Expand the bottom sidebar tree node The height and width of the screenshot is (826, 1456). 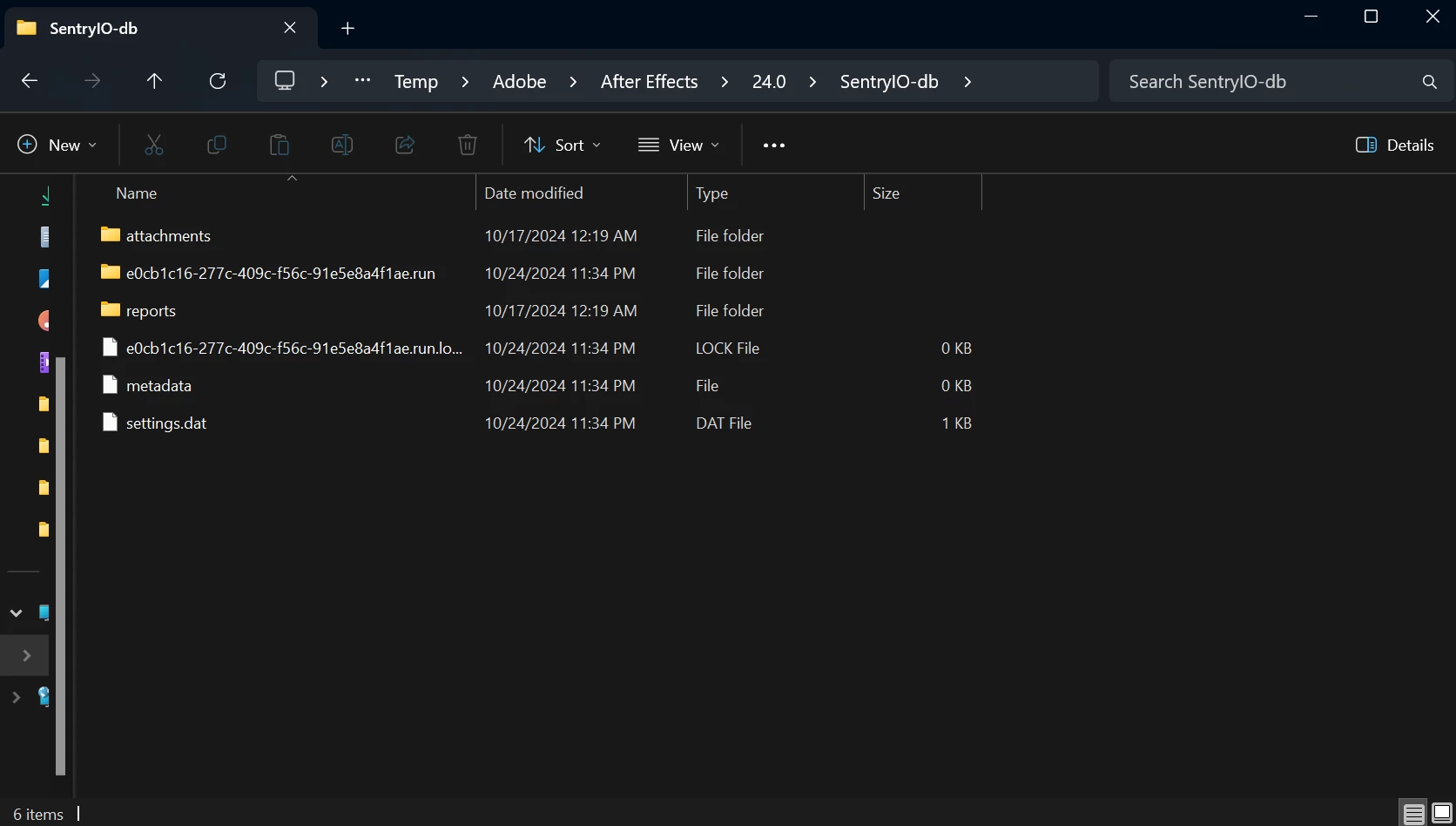pyautogui.click(x=16, y=697)
